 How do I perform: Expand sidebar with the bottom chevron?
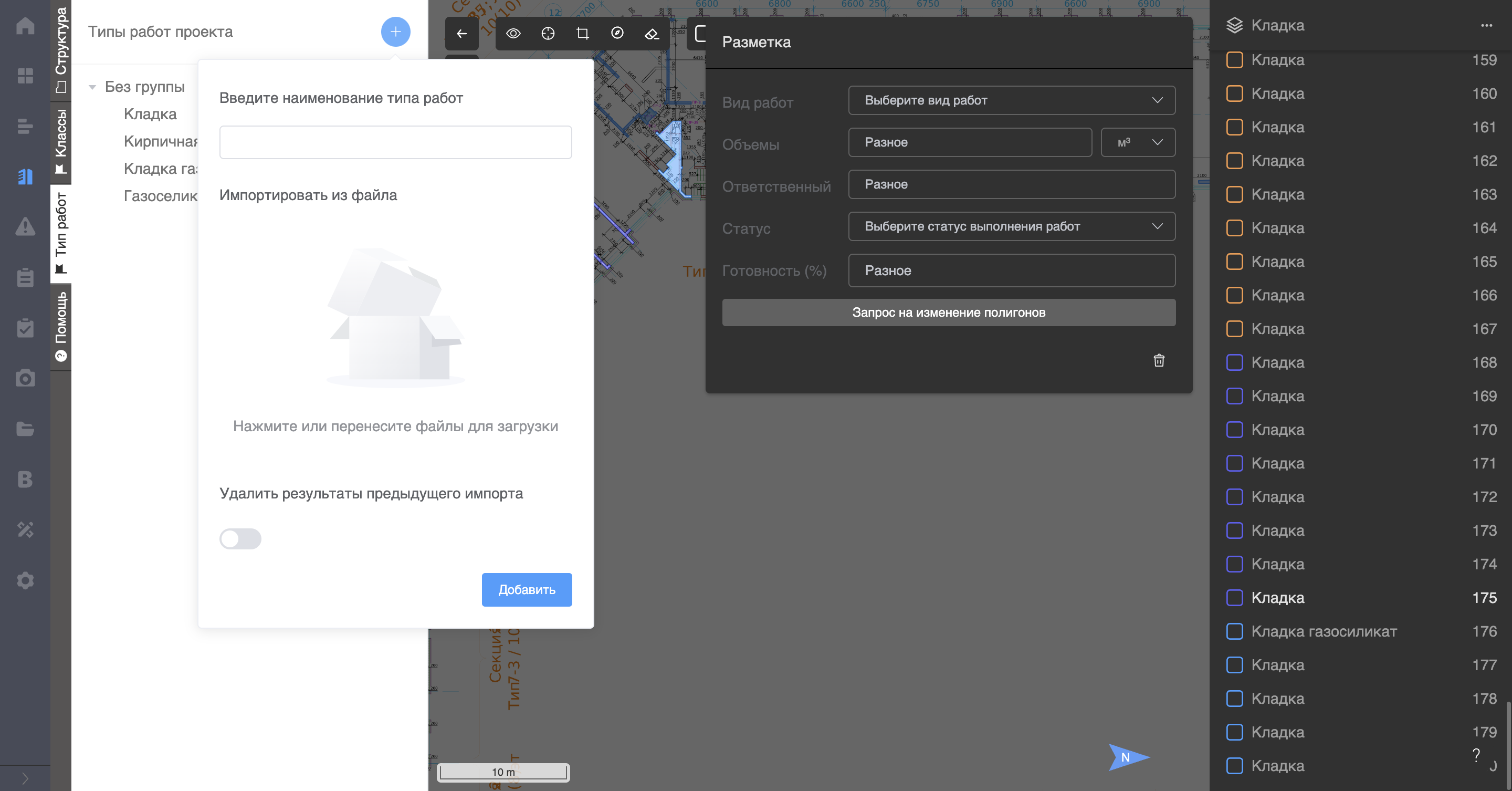tap(25, 779)
